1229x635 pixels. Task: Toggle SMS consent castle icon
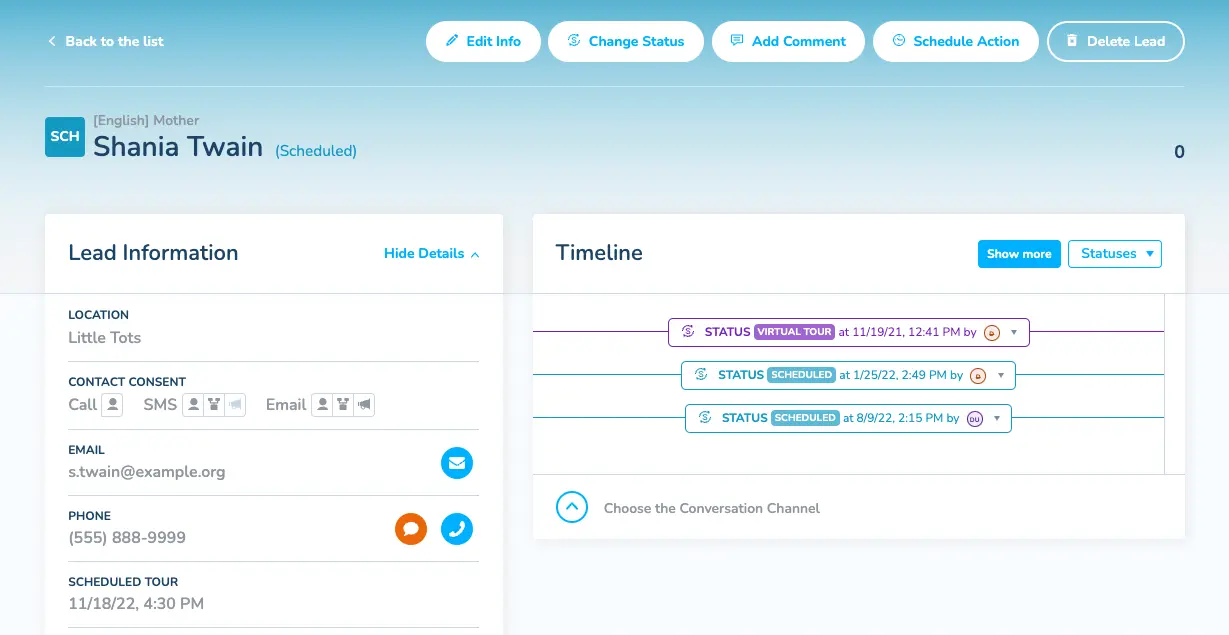point(214,405)
